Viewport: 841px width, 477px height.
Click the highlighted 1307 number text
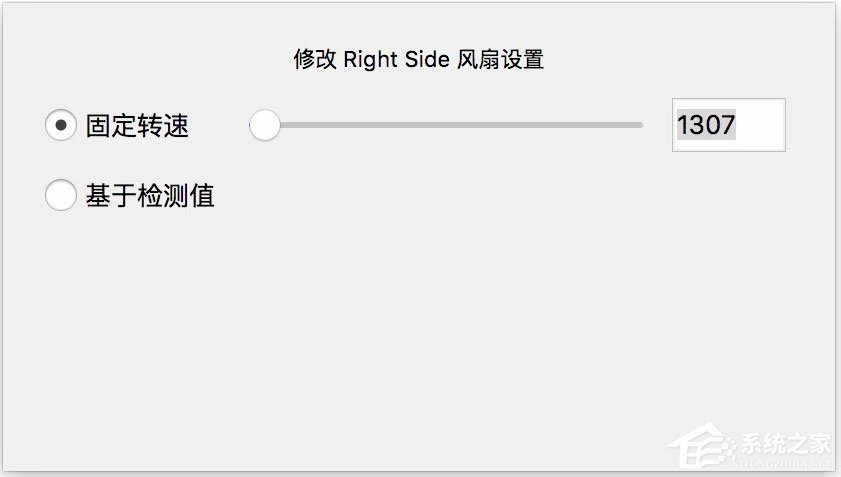pos(706,125)
